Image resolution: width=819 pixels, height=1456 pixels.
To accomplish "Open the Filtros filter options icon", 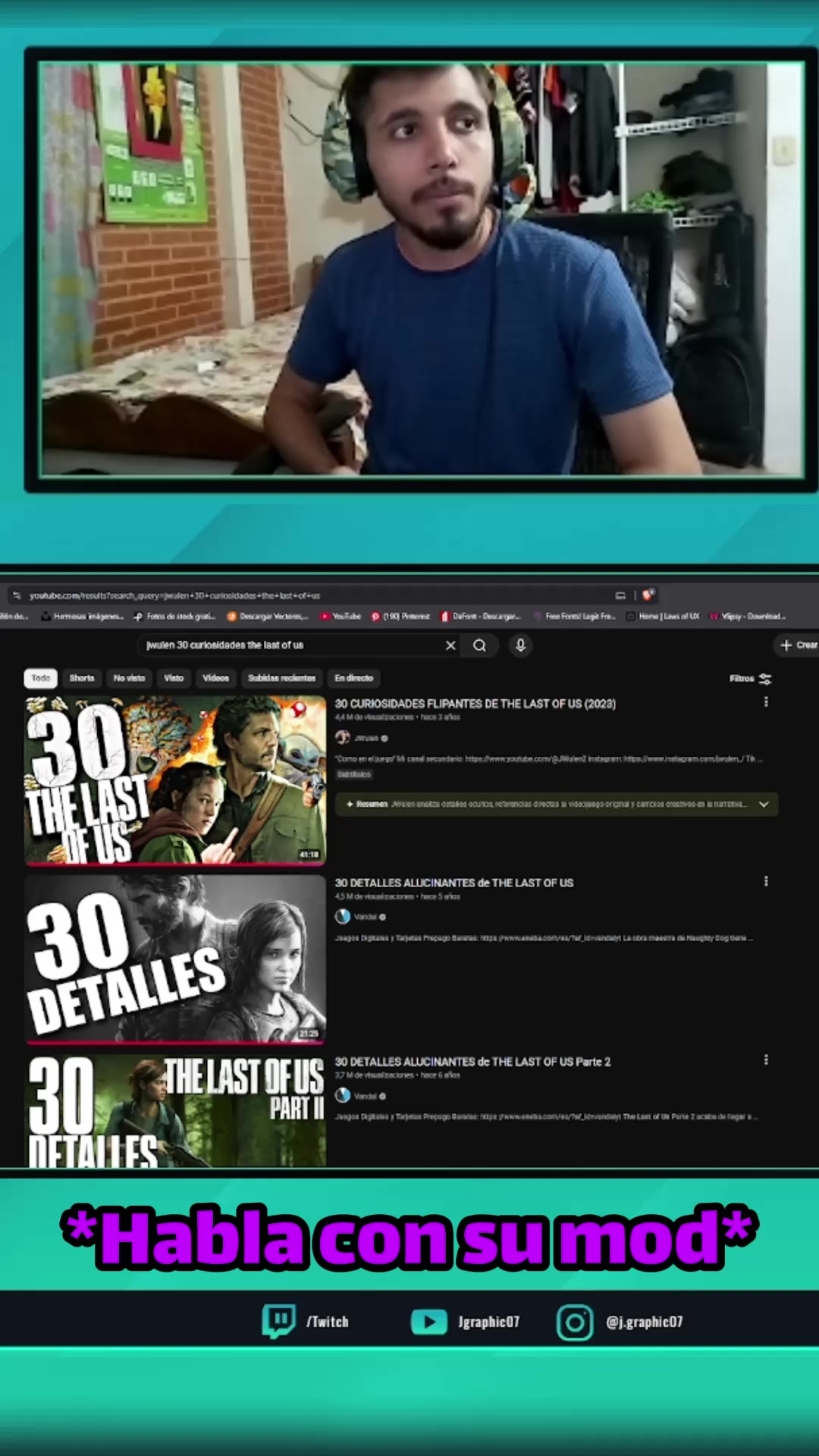I will [765, 679].
